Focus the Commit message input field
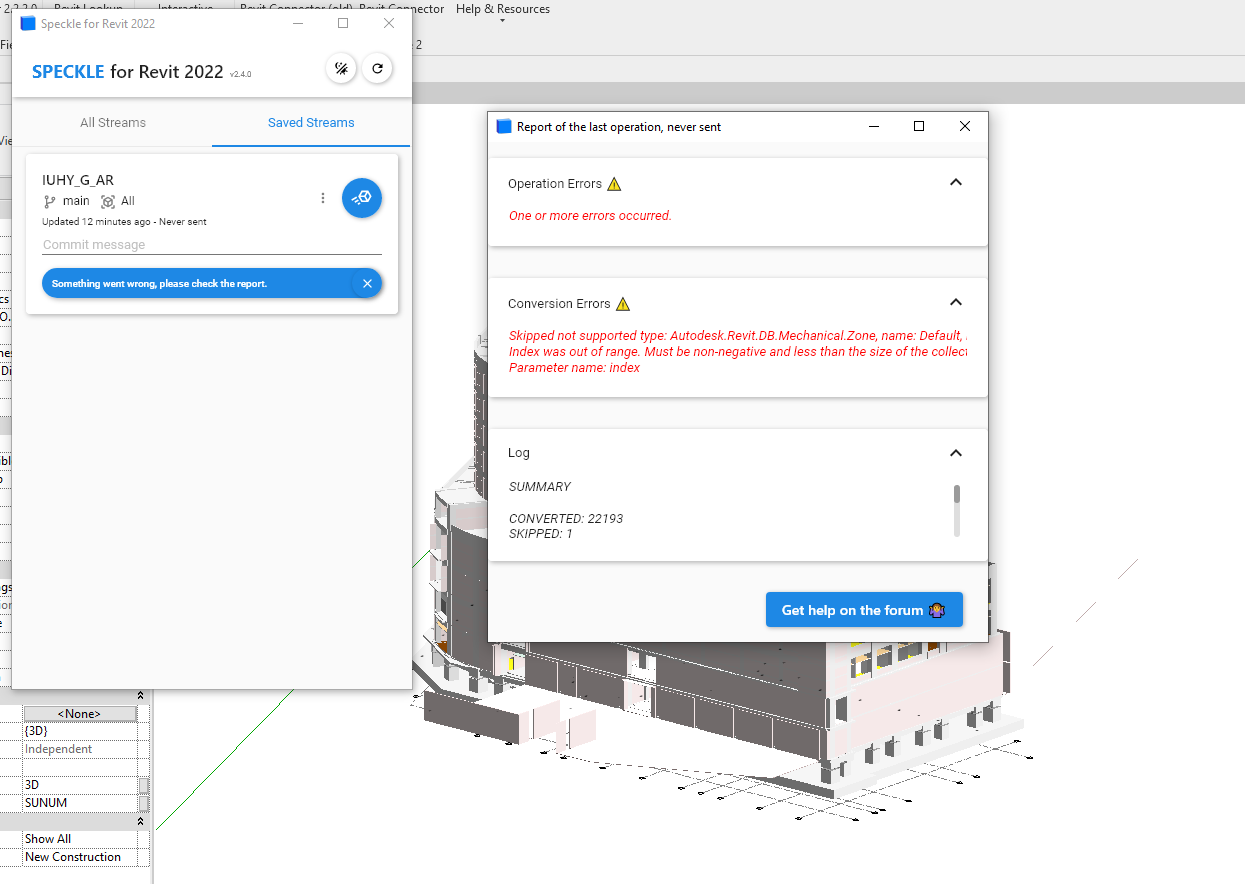 pos(211,245)
